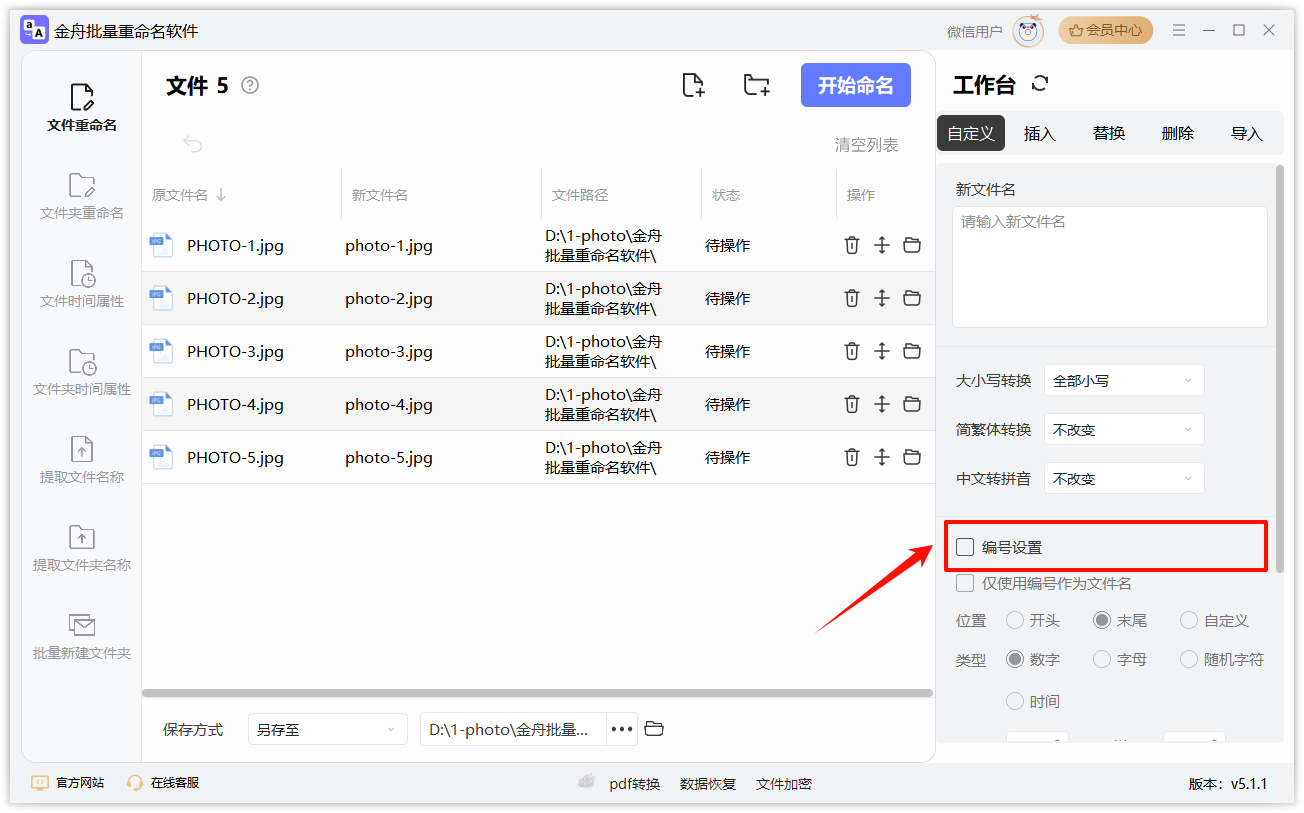This screenshot has width=1304, height=813.
Task: Click the 开始命名 button
Action: click(855, 85)
